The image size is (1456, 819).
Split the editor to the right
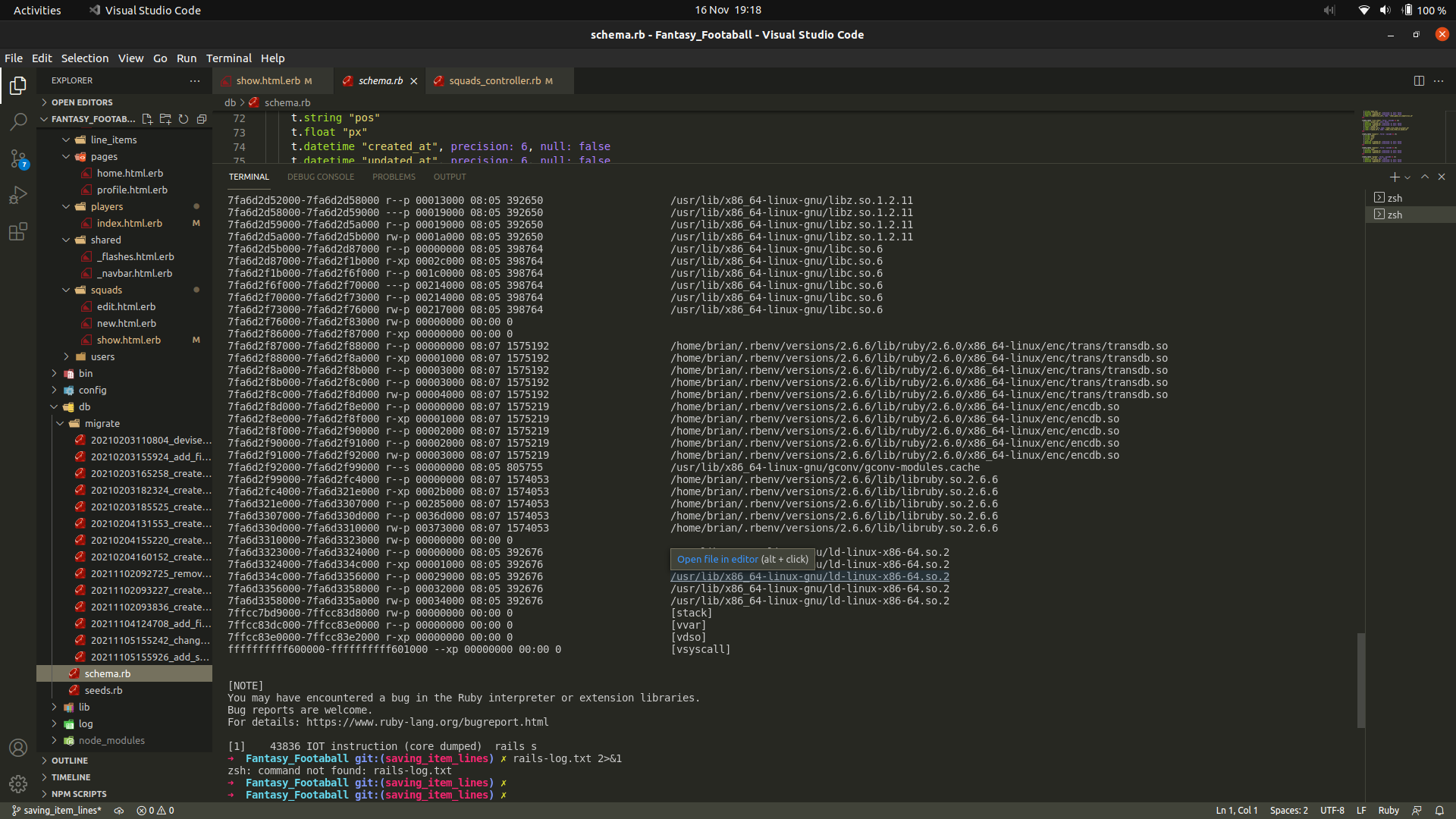(x=1419, y=80)
